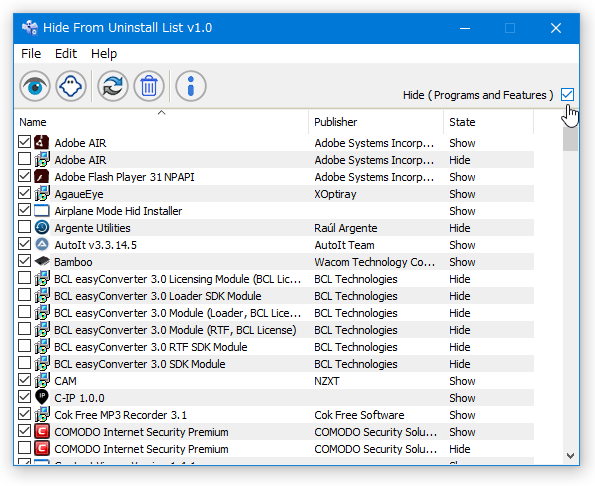Uncheck the CAM checkbox

[x=25, y=380]
